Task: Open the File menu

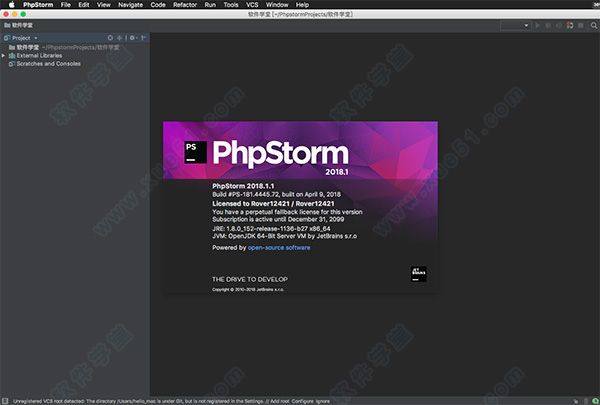Action: tap(65, 5)
